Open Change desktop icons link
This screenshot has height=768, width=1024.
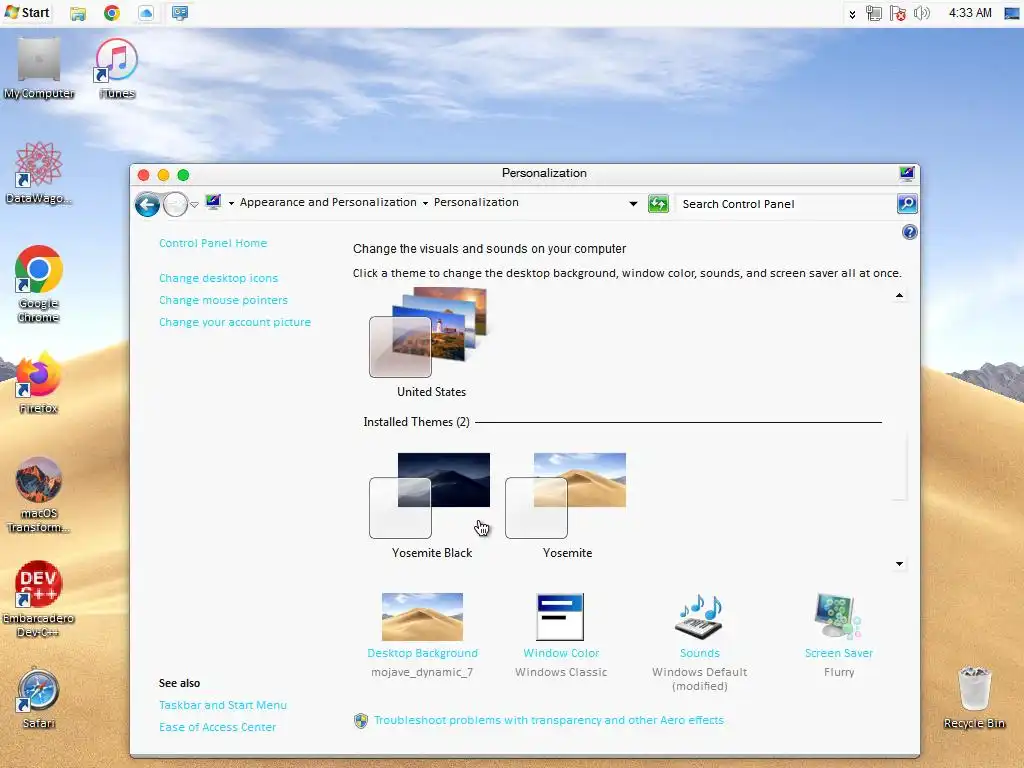[218, 278]
